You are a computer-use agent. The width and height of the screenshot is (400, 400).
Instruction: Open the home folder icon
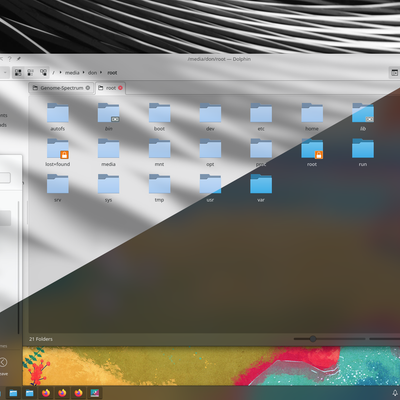312,113
